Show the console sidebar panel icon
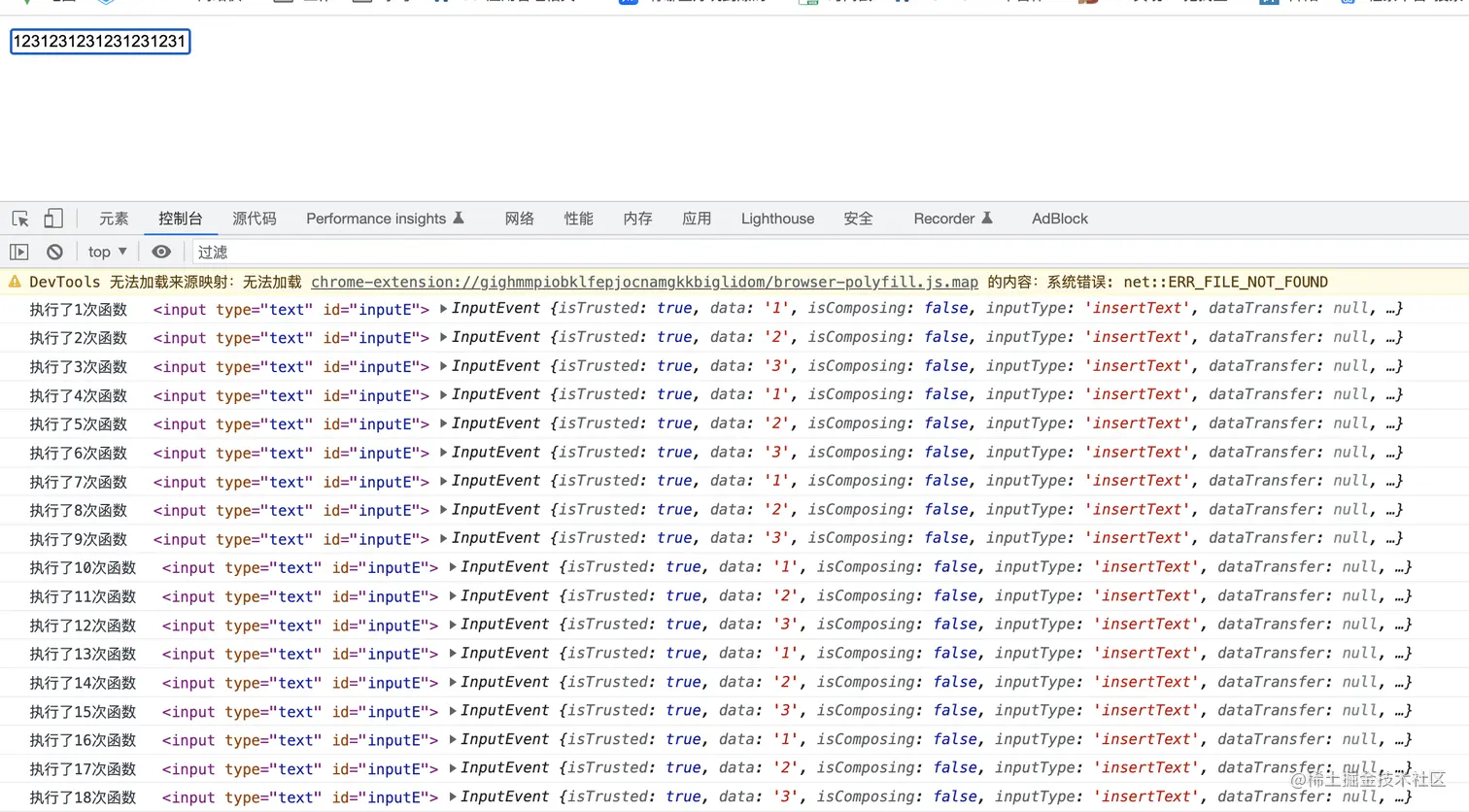This screenshot has height=812, width=1469. click(x=18, y=252)
